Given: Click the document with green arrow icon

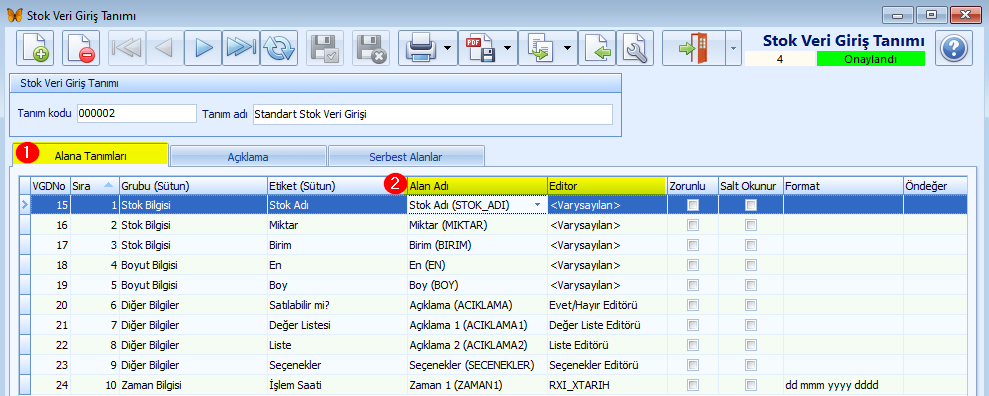Looking at the screenshot, I should click(596, 48).
